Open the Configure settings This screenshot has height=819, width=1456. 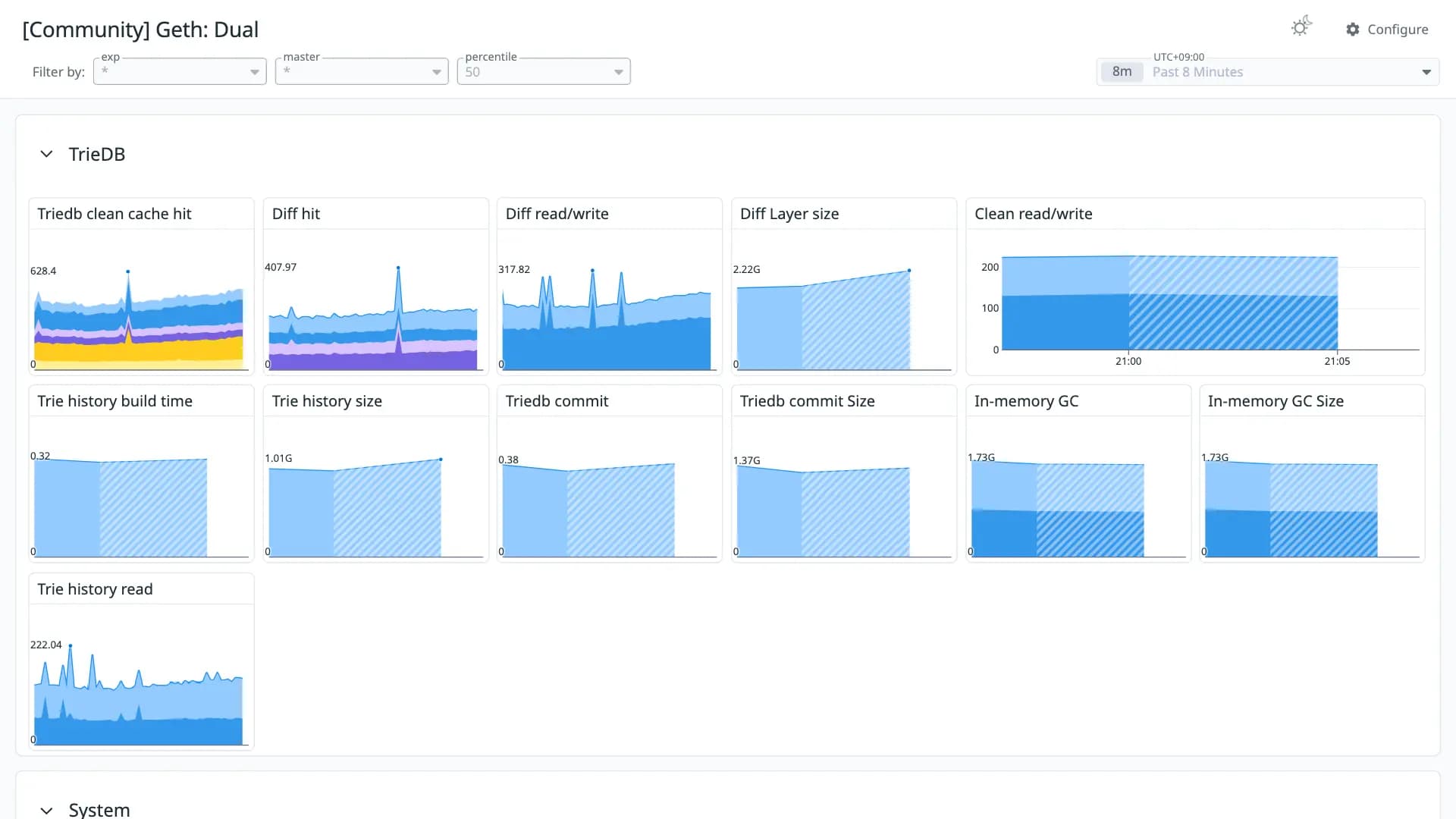(1387, 29)
